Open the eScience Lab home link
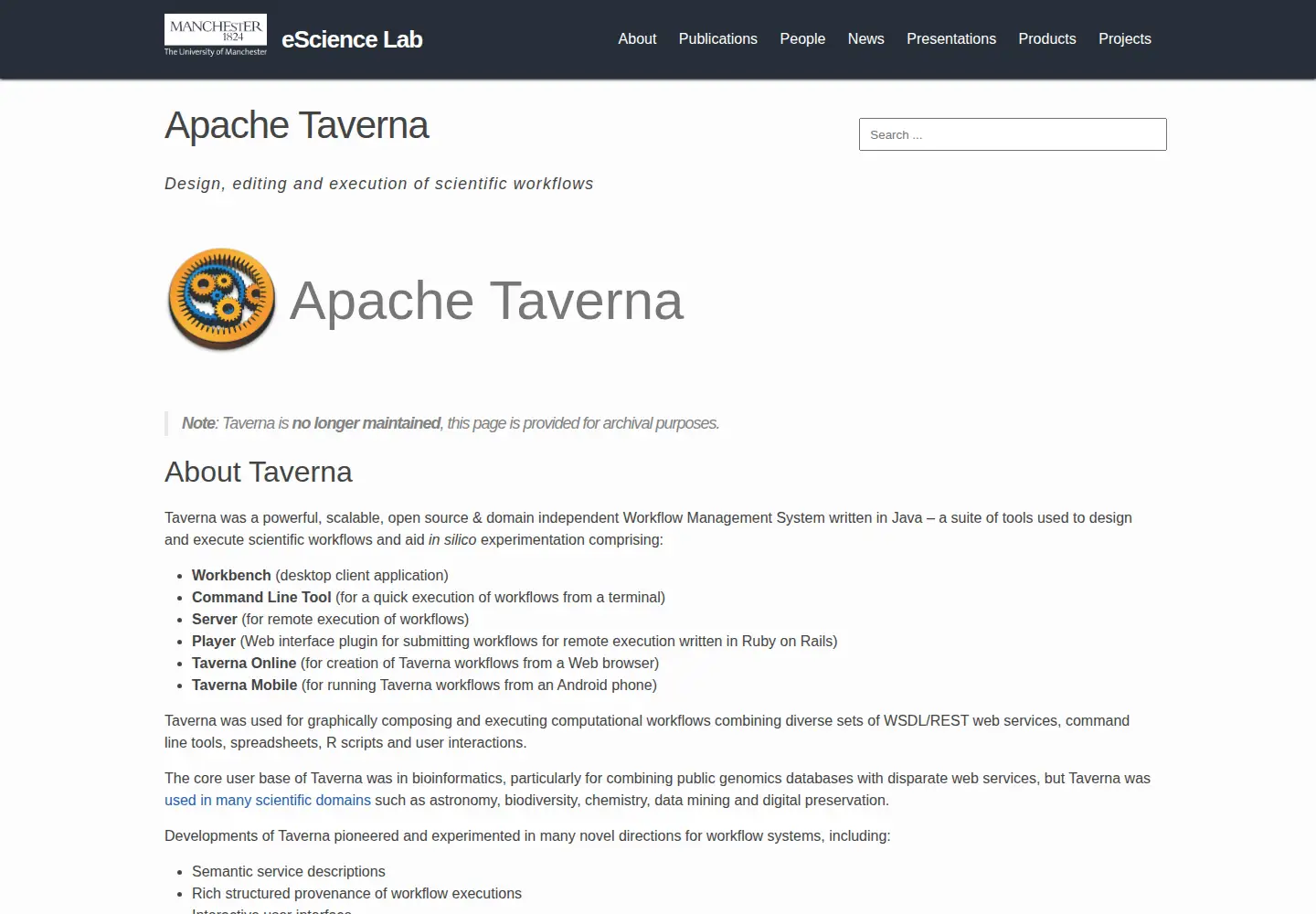This screenshot has width=1316, height=914. (x=352, y=39)
